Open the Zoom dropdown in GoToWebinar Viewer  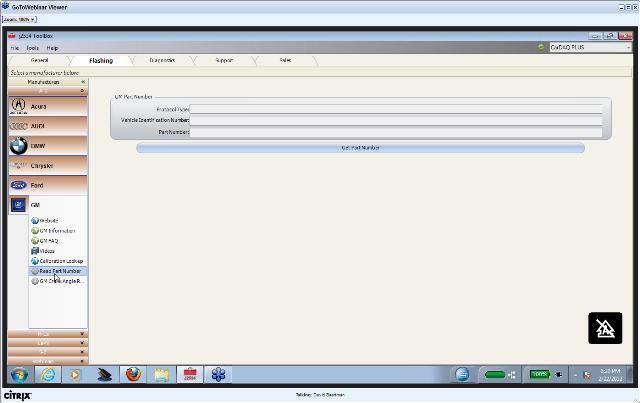coord(19,19)
